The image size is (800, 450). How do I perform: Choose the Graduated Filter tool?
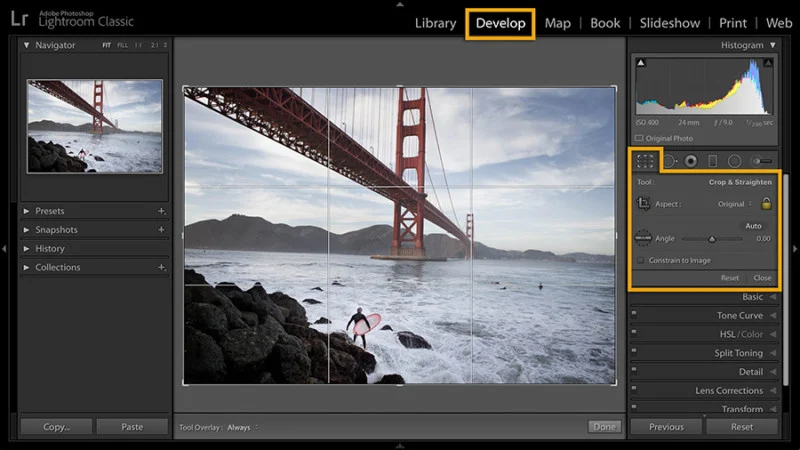pyautogui.click(x=713, y=160)
